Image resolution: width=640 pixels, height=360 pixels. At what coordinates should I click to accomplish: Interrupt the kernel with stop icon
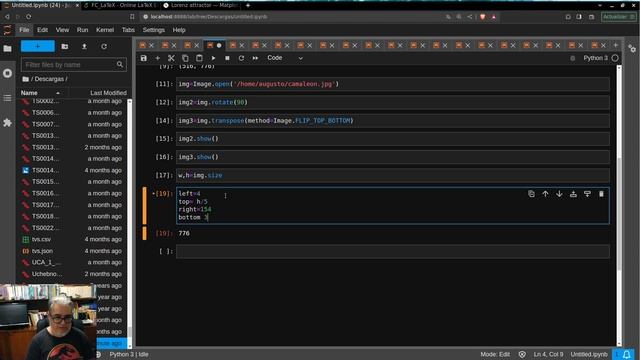(x=227, y=58)
